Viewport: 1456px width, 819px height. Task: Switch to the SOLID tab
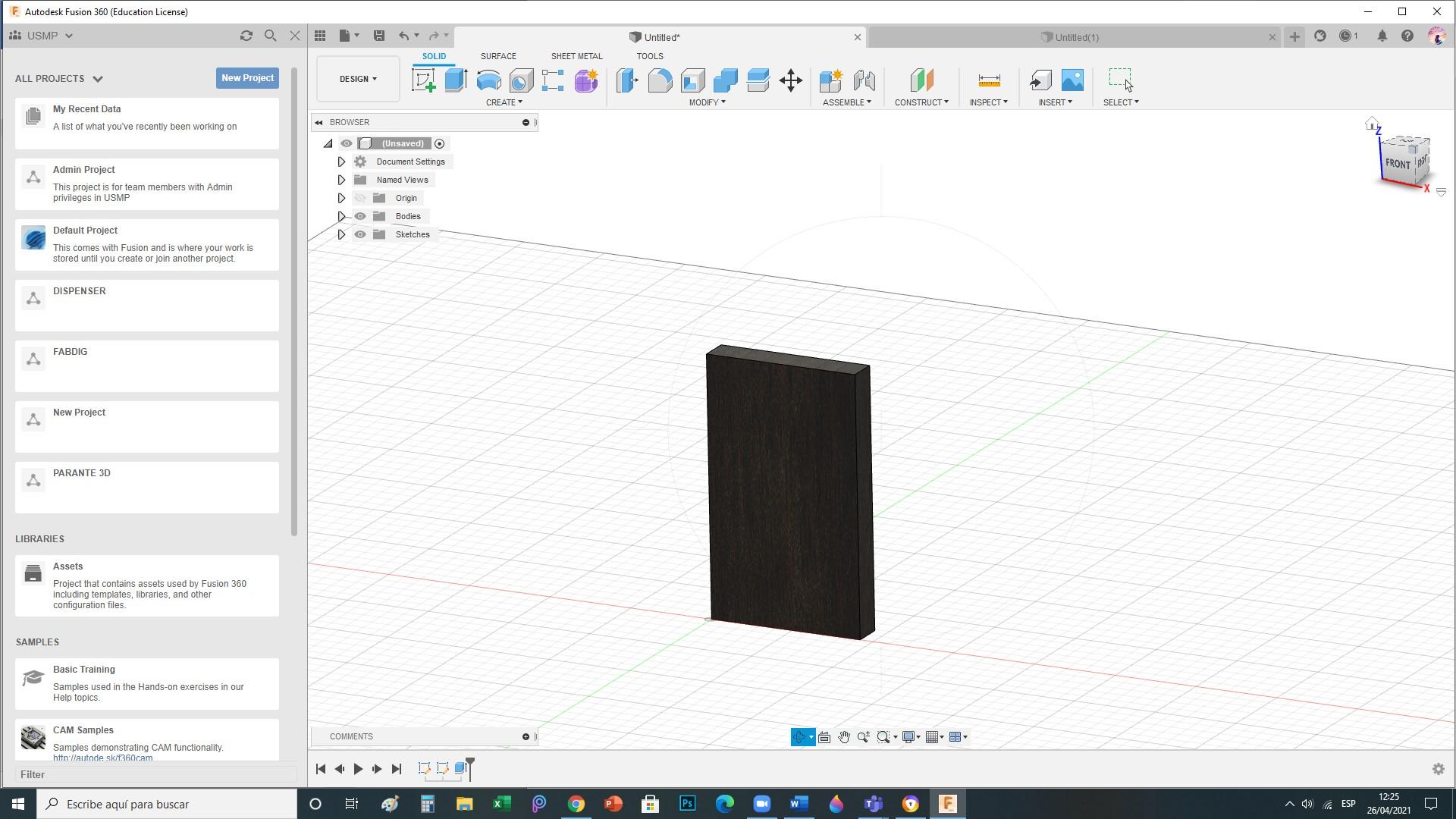coord(434,56)
